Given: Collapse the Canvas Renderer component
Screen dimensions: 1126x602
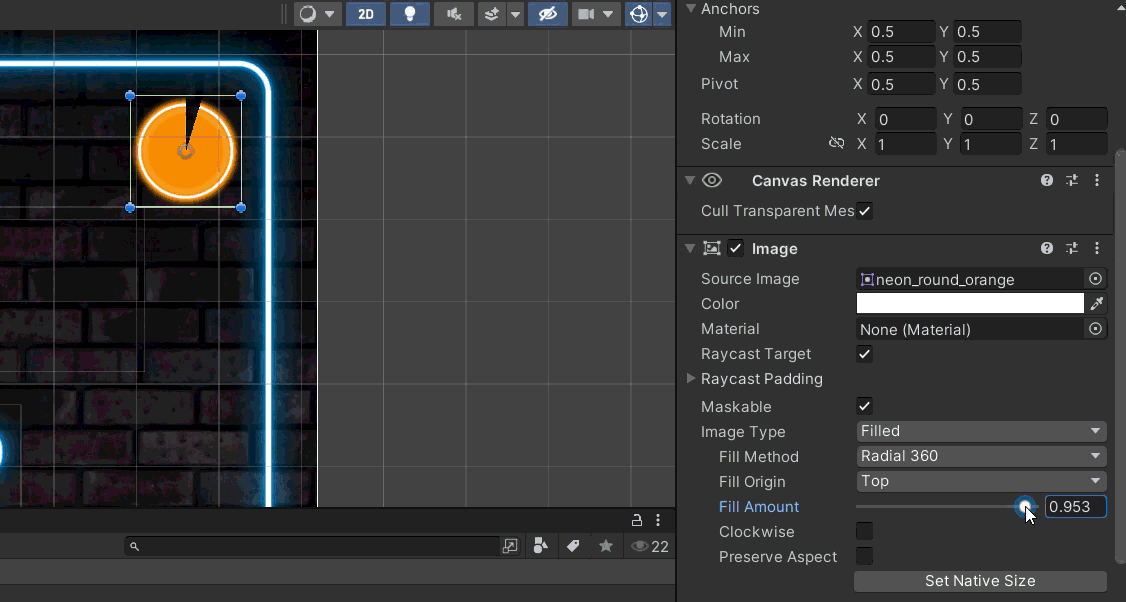Looking at the screenshot, I should pos(690,180).
